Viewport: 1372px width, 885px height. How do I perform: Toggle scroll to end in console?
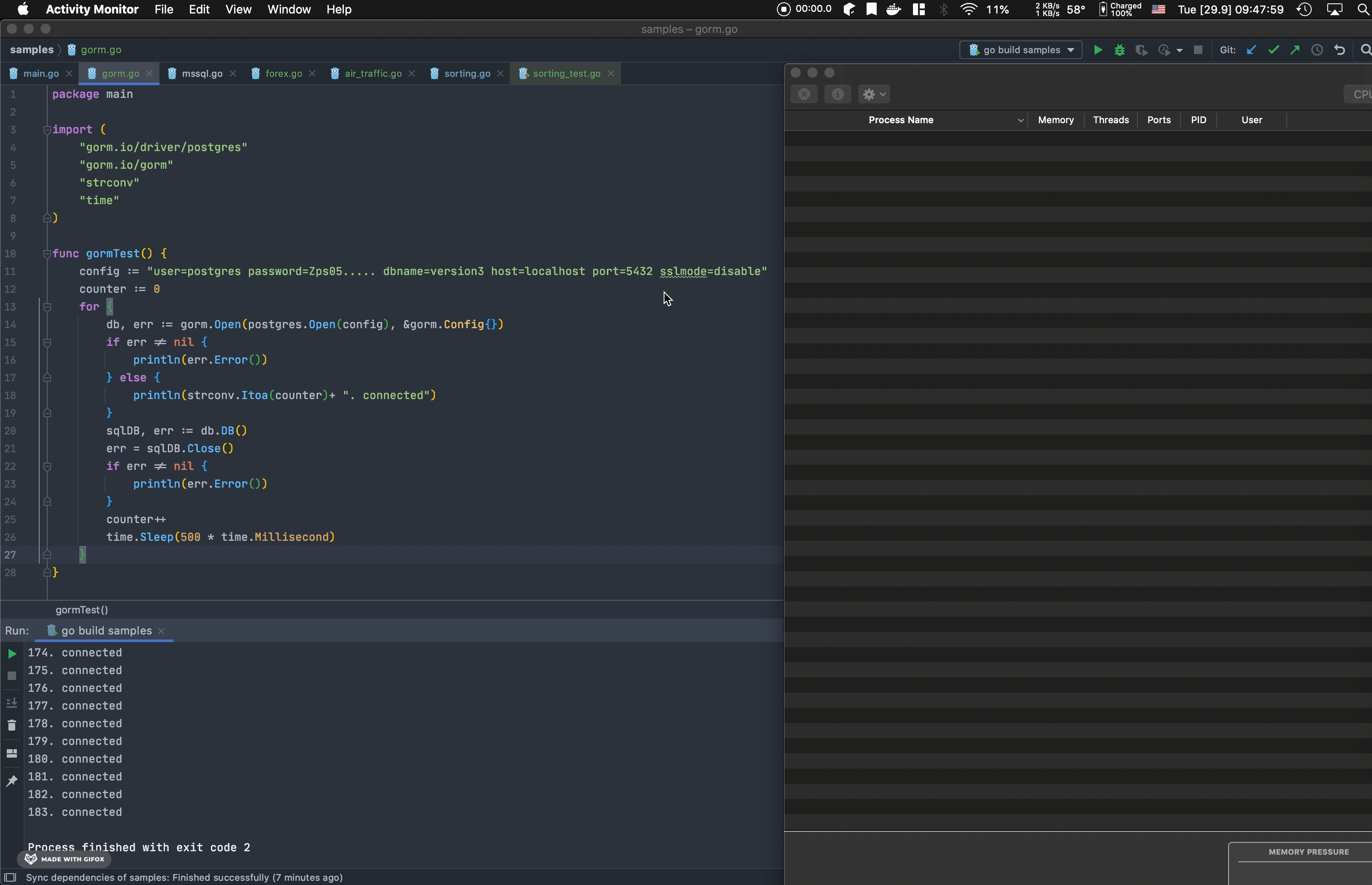pyautogui.click(x=11, y=703)
